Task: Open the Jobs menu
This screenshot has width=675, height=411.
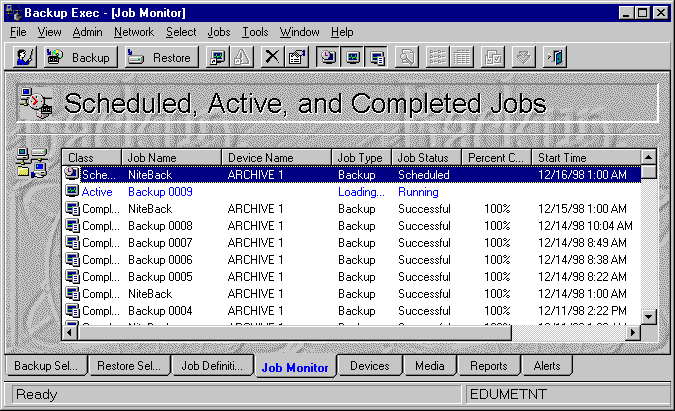Action: (219, 32)
